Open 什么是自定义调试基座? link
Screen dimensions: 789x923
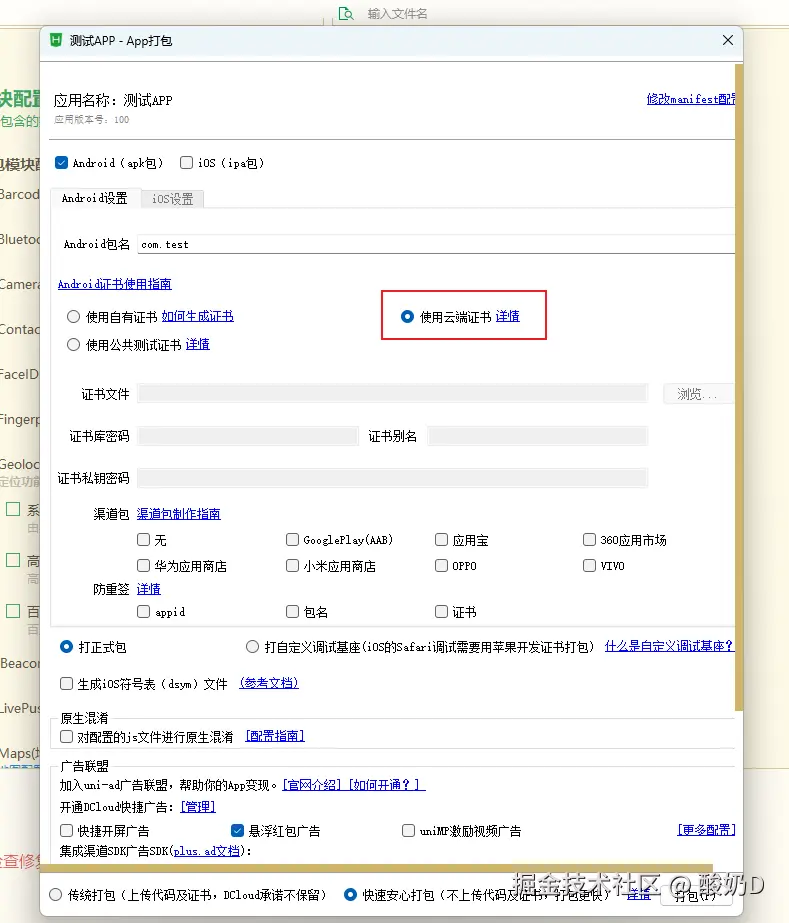(x=669, y=646)
